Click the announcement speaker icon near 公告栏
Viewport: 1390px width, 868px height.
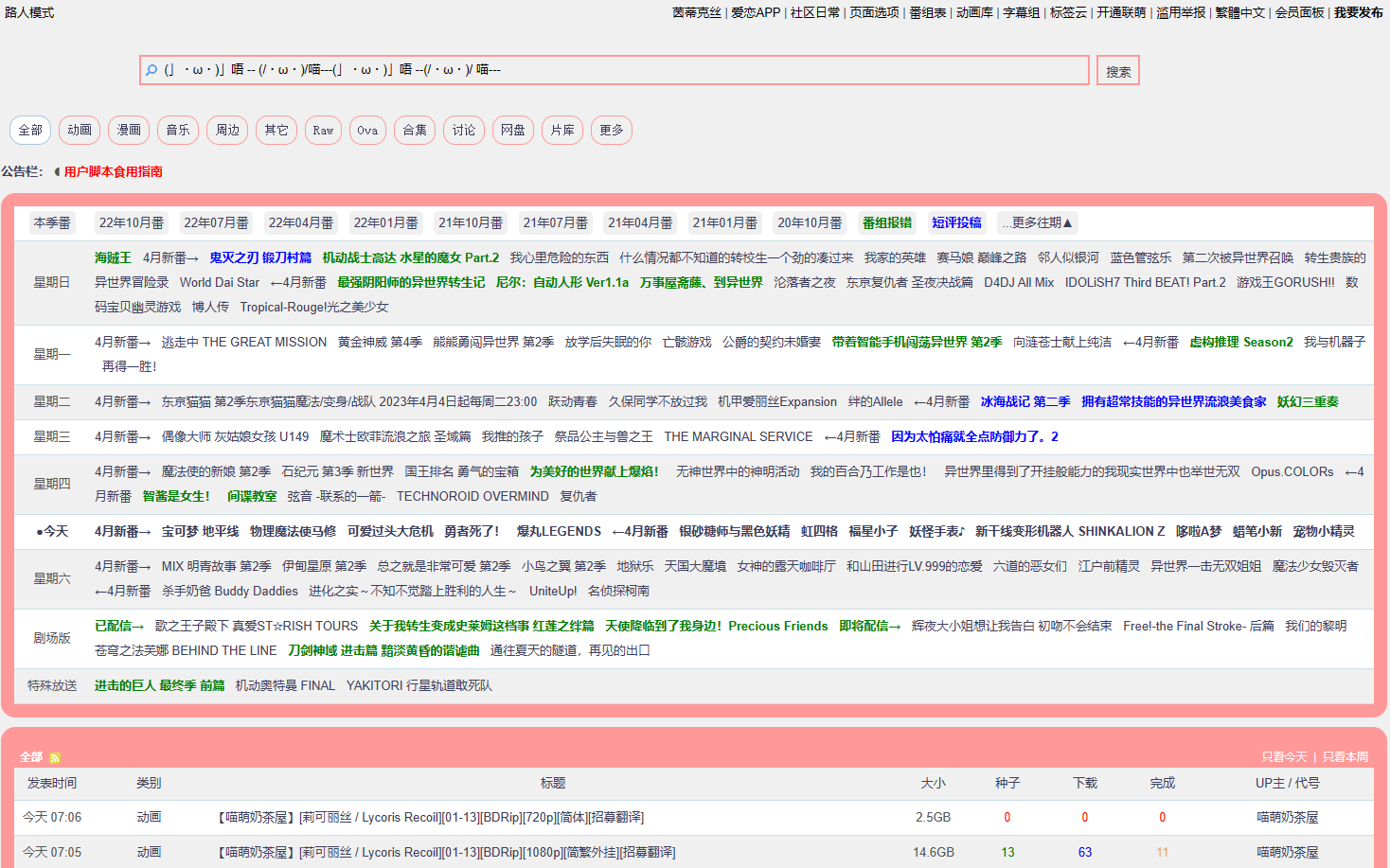pyautogui.click(x=57, y=172)
